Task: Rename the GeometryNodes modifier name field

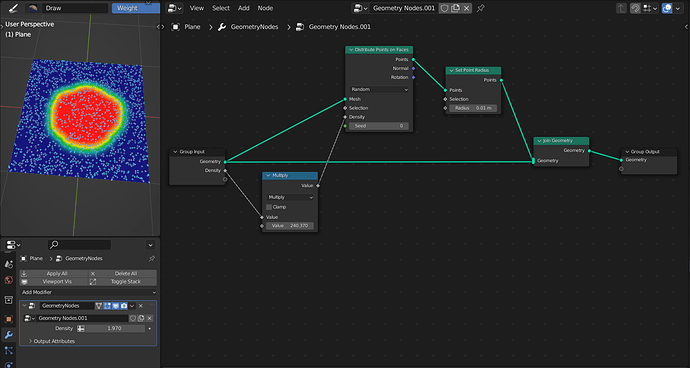Action: tap(66, 305)
